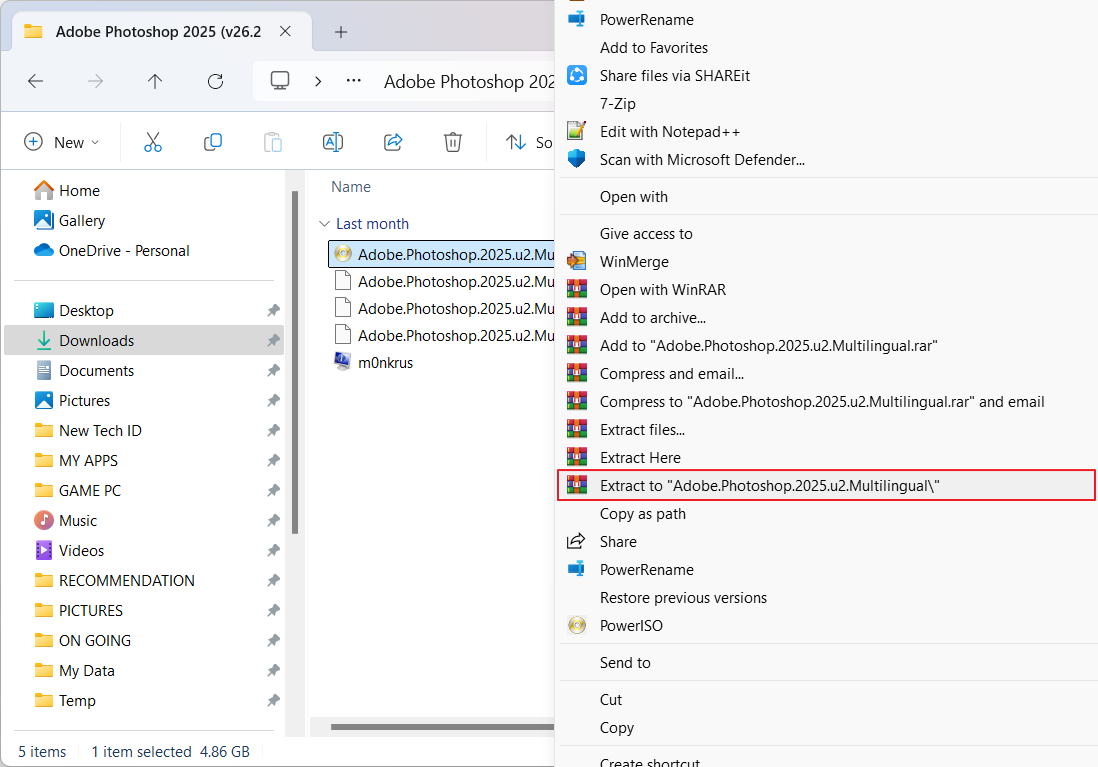Open the Pictures library folder
This screenshot has width=1098, height=767.
(x=72, y=401)
